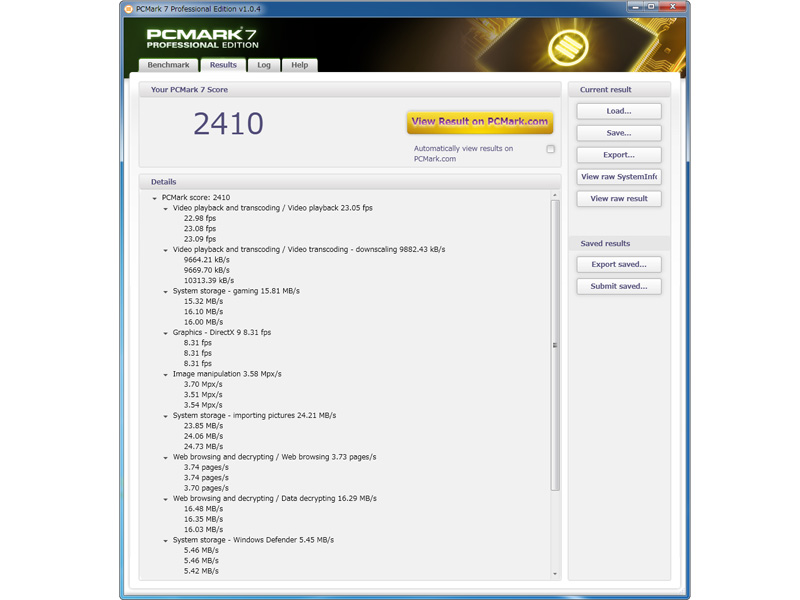
Task: Select the 9664.21 kB/s row
Action: [207, 260]
